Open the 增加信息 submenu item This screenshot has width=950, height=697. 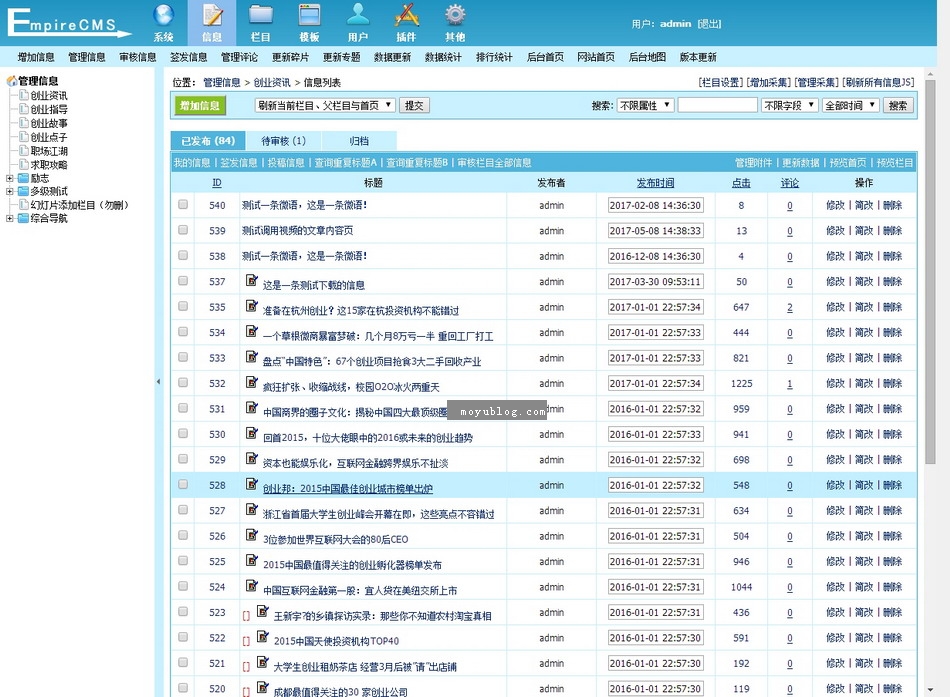[x=36, y=57]
